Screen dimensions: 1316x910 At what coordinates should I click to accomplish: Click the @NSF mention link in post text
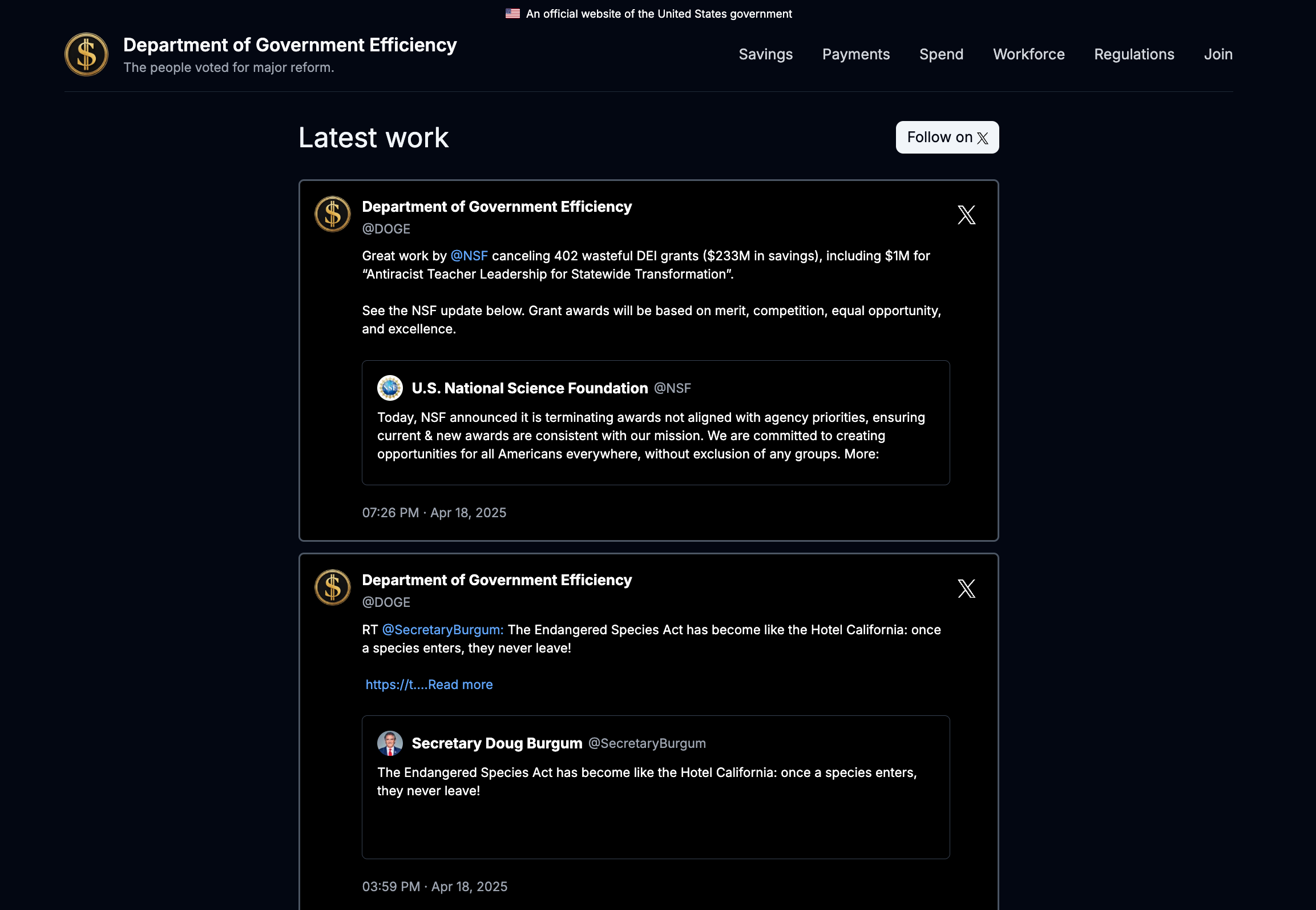tap(469, 256)
